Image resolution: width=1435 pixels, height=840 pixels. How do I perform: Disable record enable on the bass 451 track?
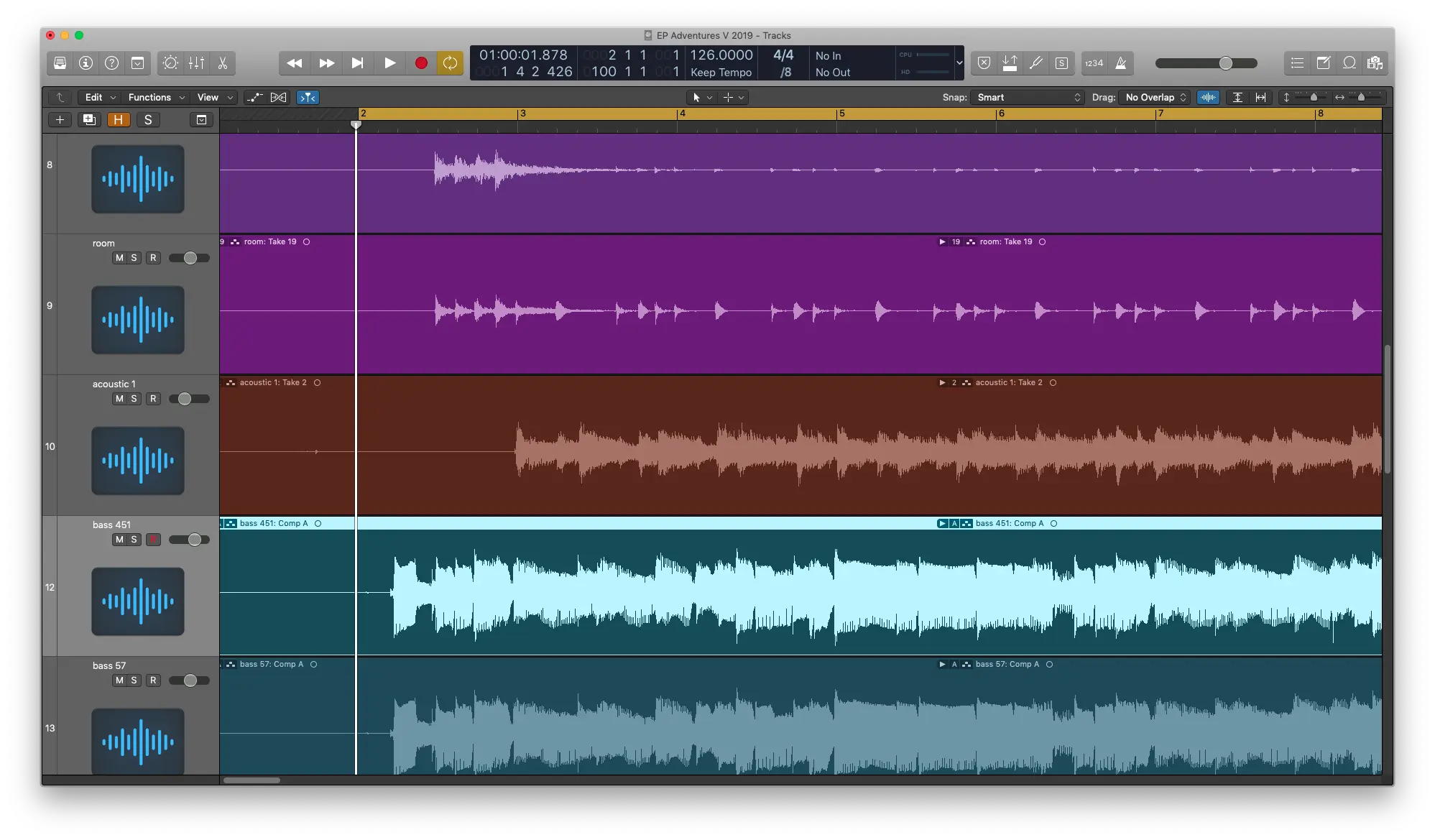(153, 540)
